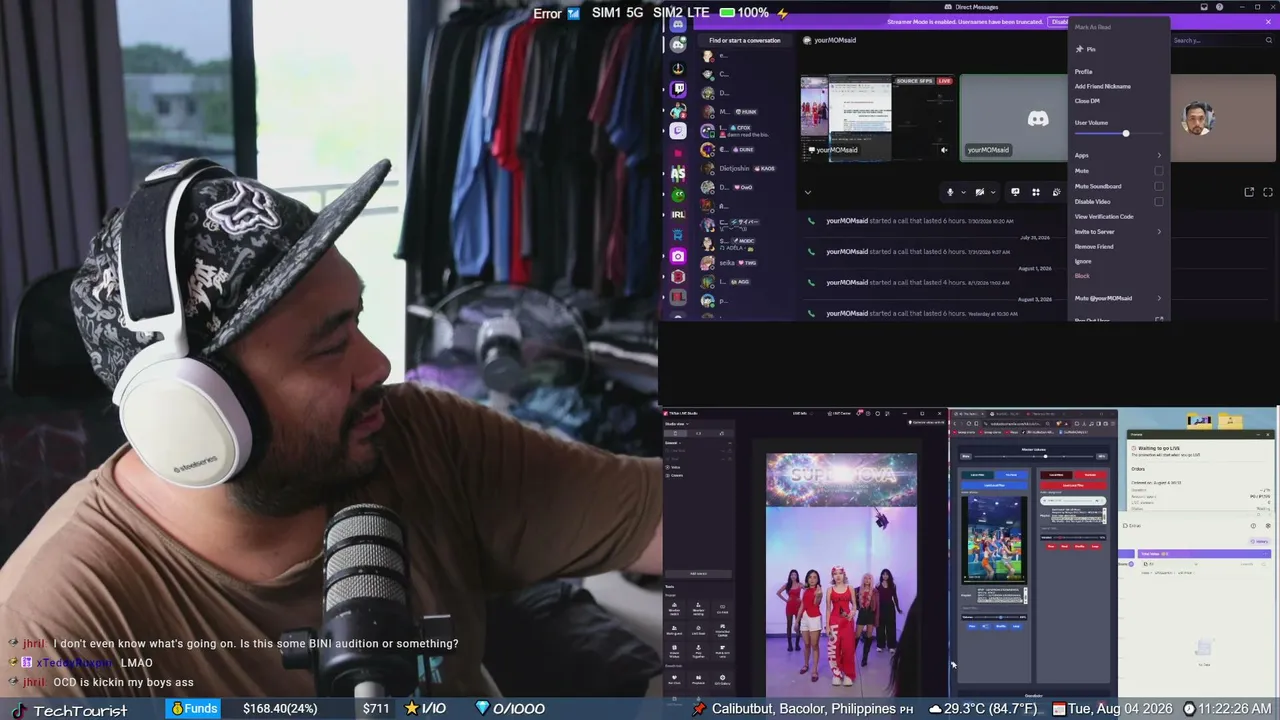Open the pink folder server icon
The height and width of the screenshot is (720, 1280).
[x=678, y=152]
